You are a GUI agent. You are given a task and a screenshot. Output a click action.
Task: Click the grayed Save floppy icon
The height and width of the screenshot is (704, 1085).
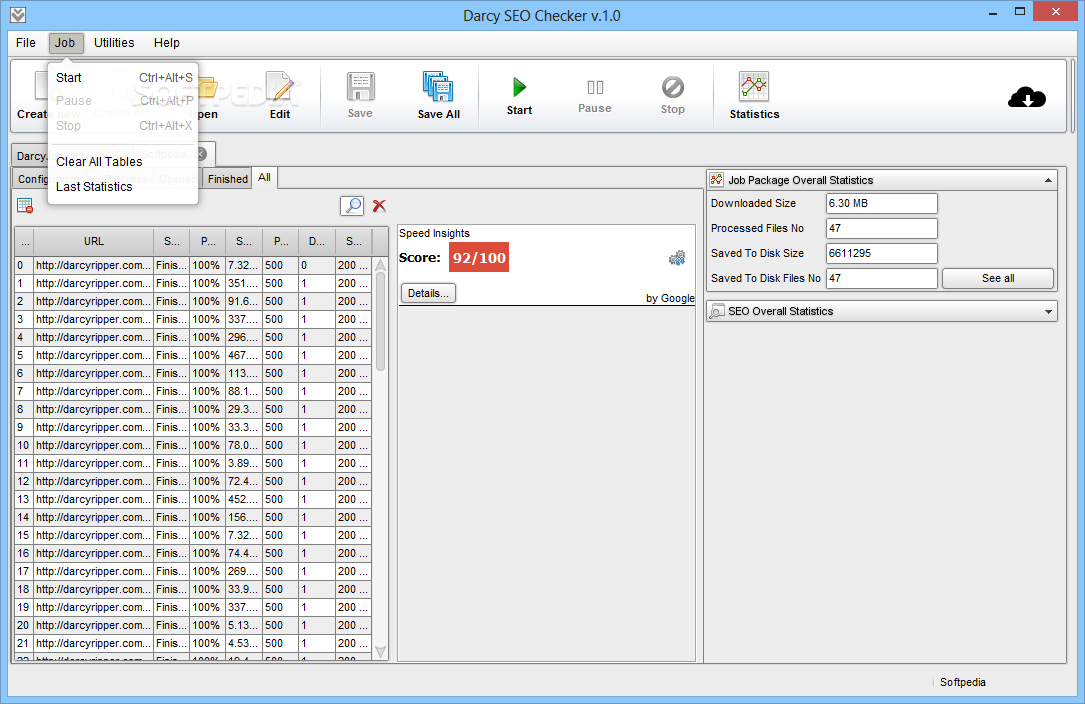coord(361,87)
